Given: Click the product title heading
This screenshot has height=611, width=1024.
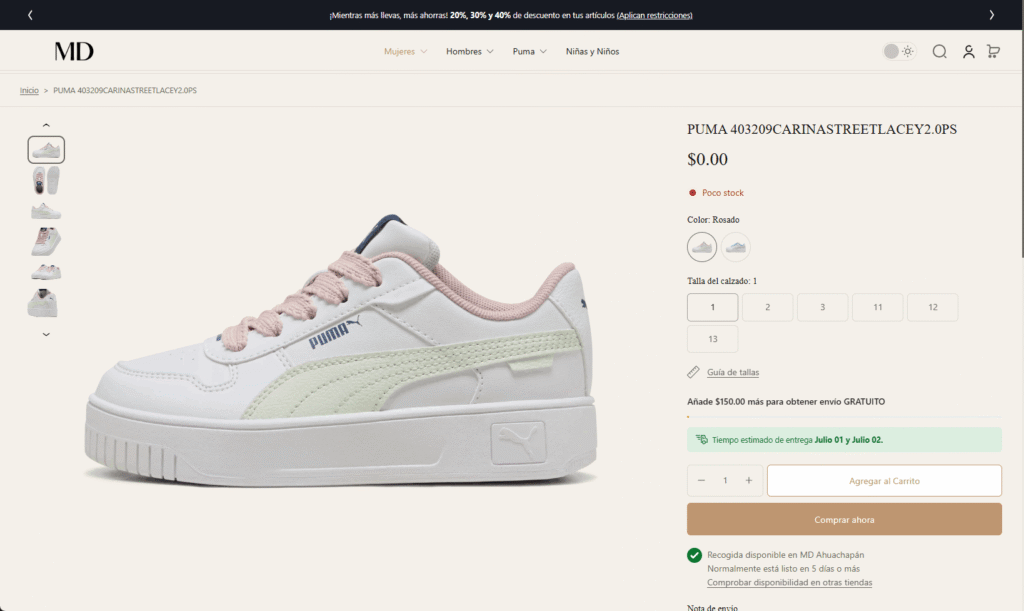Looking at the screenshot, I should [822, 129].
